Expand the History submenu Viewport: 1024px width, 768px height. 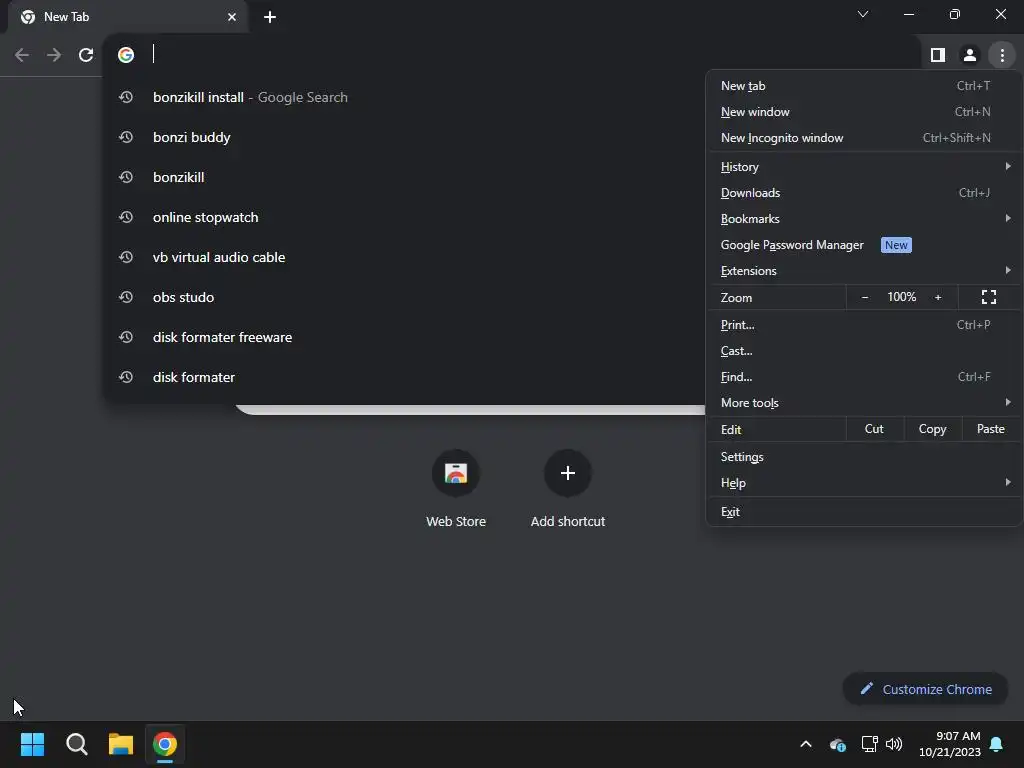coord(864,167)
